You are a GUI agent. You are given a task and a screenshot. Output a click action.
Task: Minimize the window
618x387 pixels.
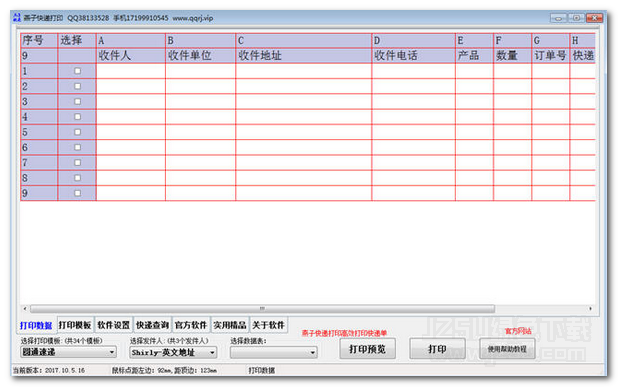coord(558,18)
